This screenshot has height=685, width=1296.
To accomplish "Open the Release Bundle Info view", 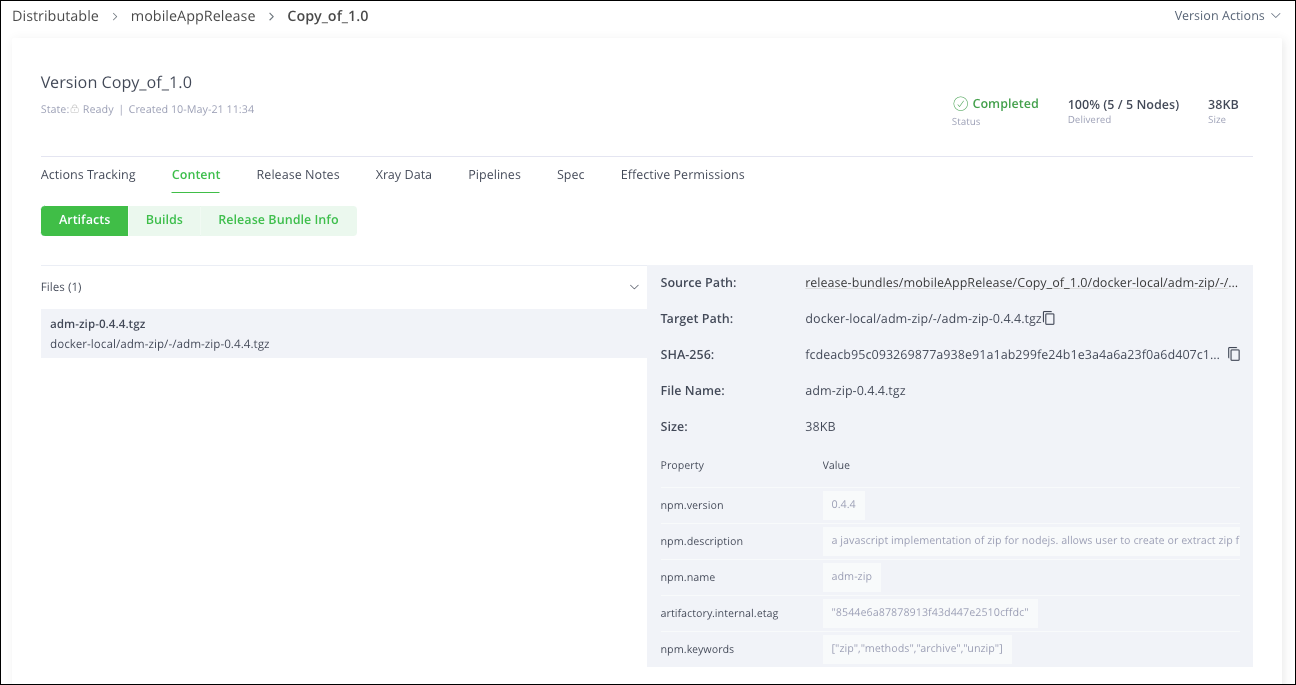I will 278,220.
